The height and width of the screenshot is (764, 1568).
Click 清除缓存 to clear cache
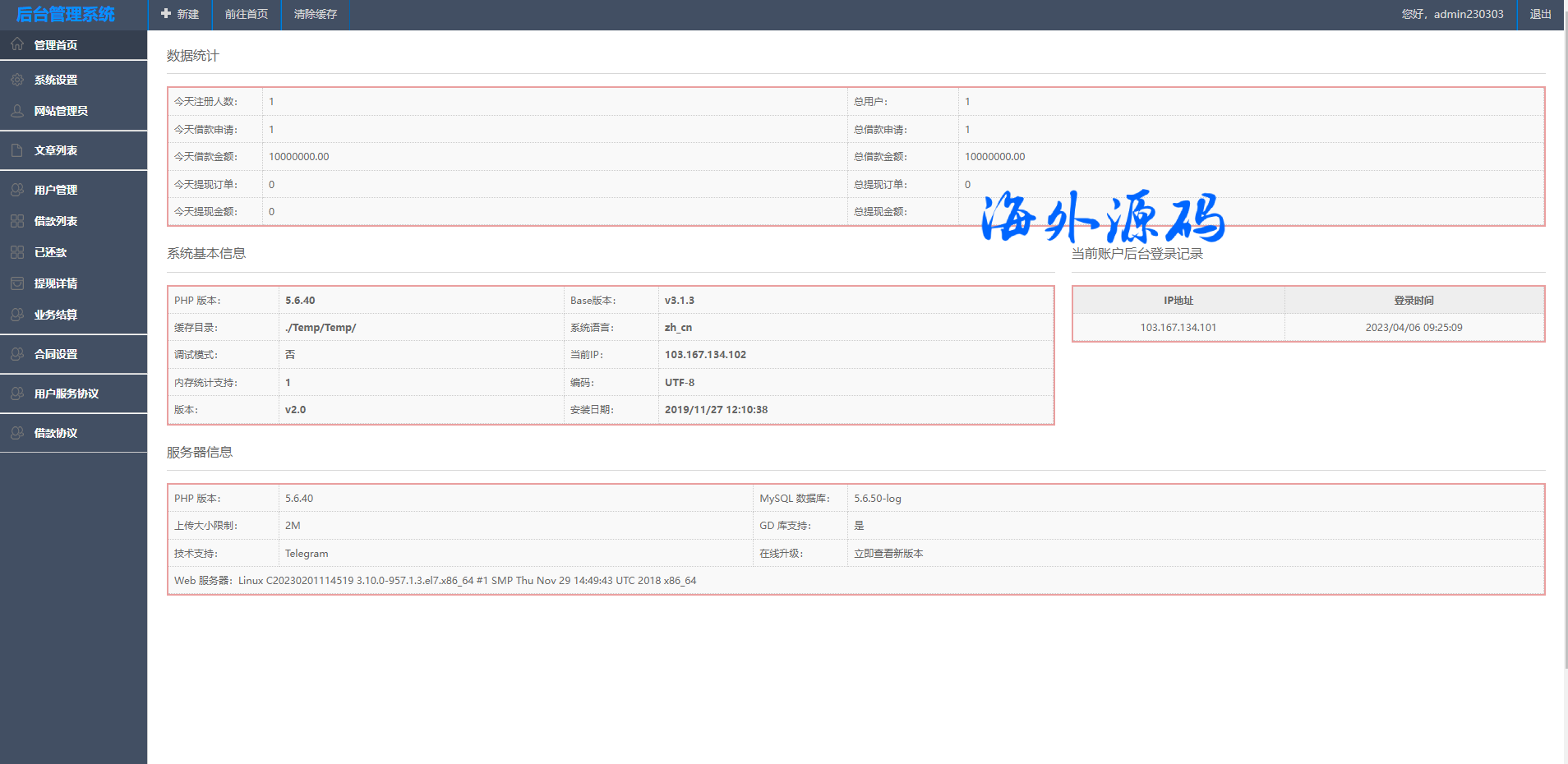[316, 14]
